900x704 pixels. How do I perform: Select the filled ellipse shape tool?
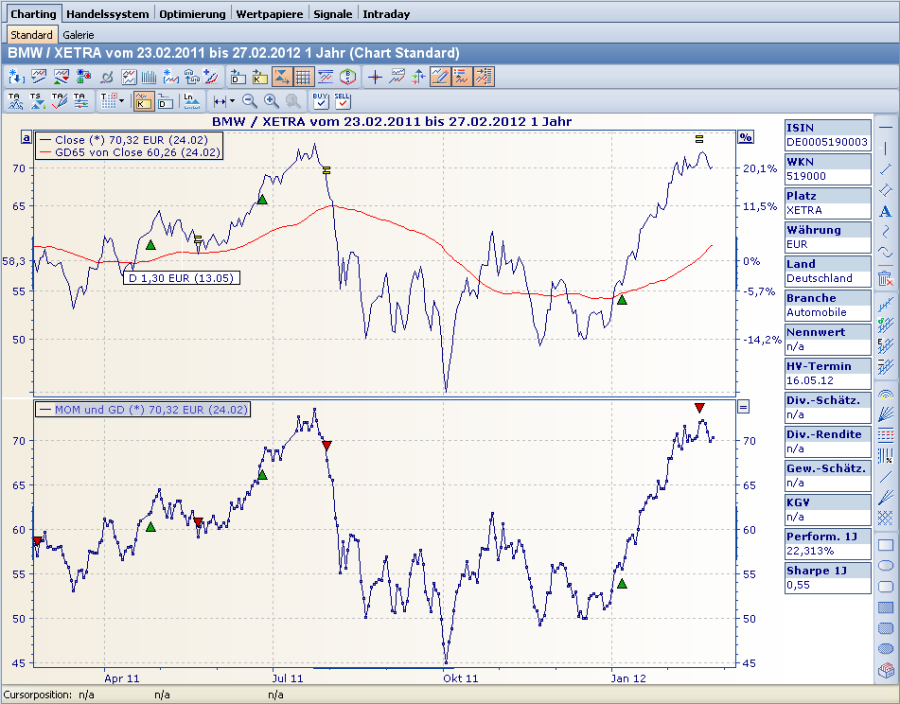click(885, 649)
